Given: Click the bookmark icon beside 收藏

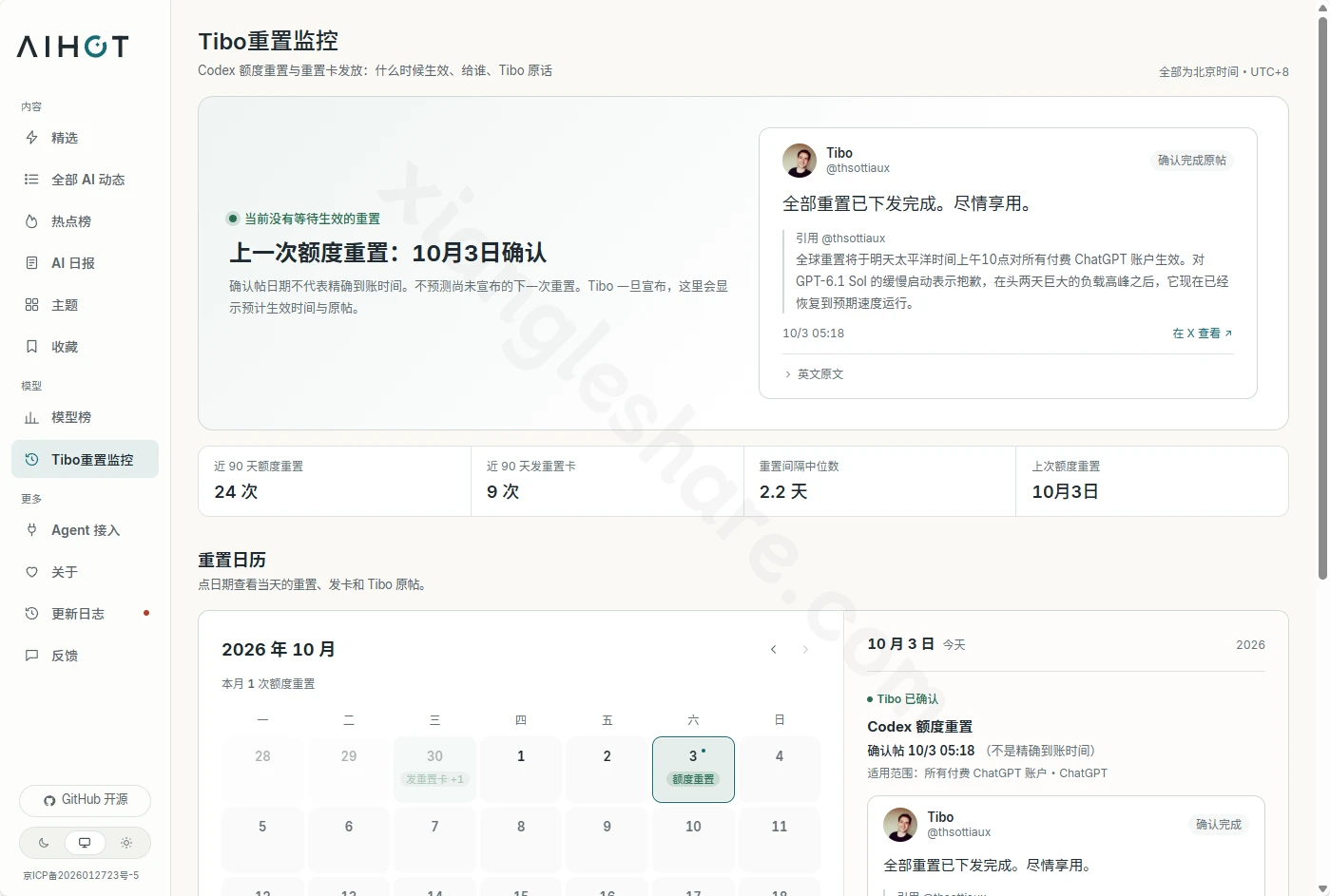Looking at the screenshot, I should 31,347.
